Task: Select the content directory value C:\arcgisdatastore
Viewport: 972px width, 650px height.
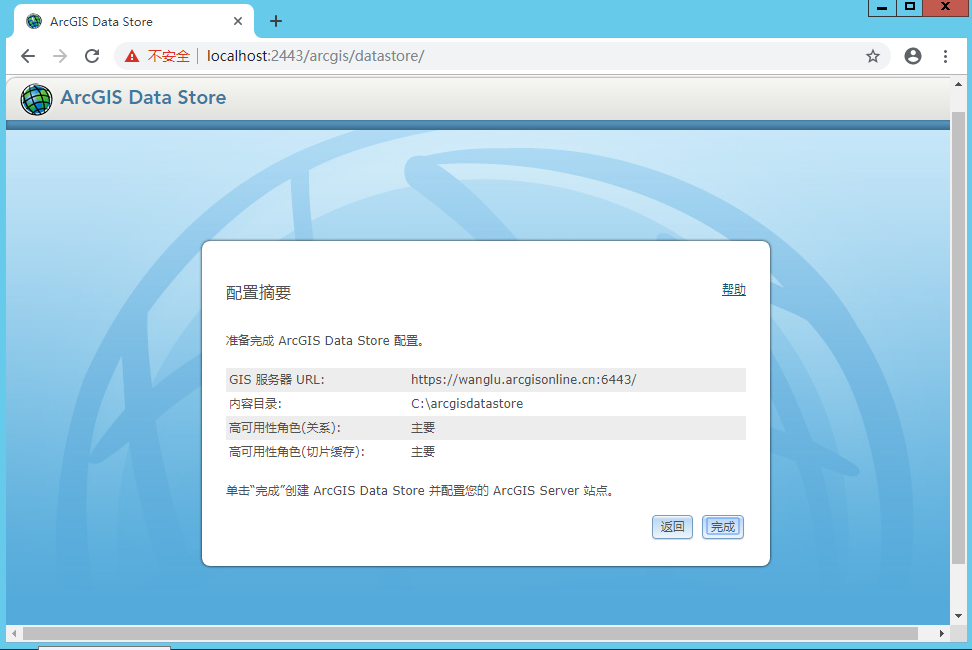Action: [x=467, y=404]
